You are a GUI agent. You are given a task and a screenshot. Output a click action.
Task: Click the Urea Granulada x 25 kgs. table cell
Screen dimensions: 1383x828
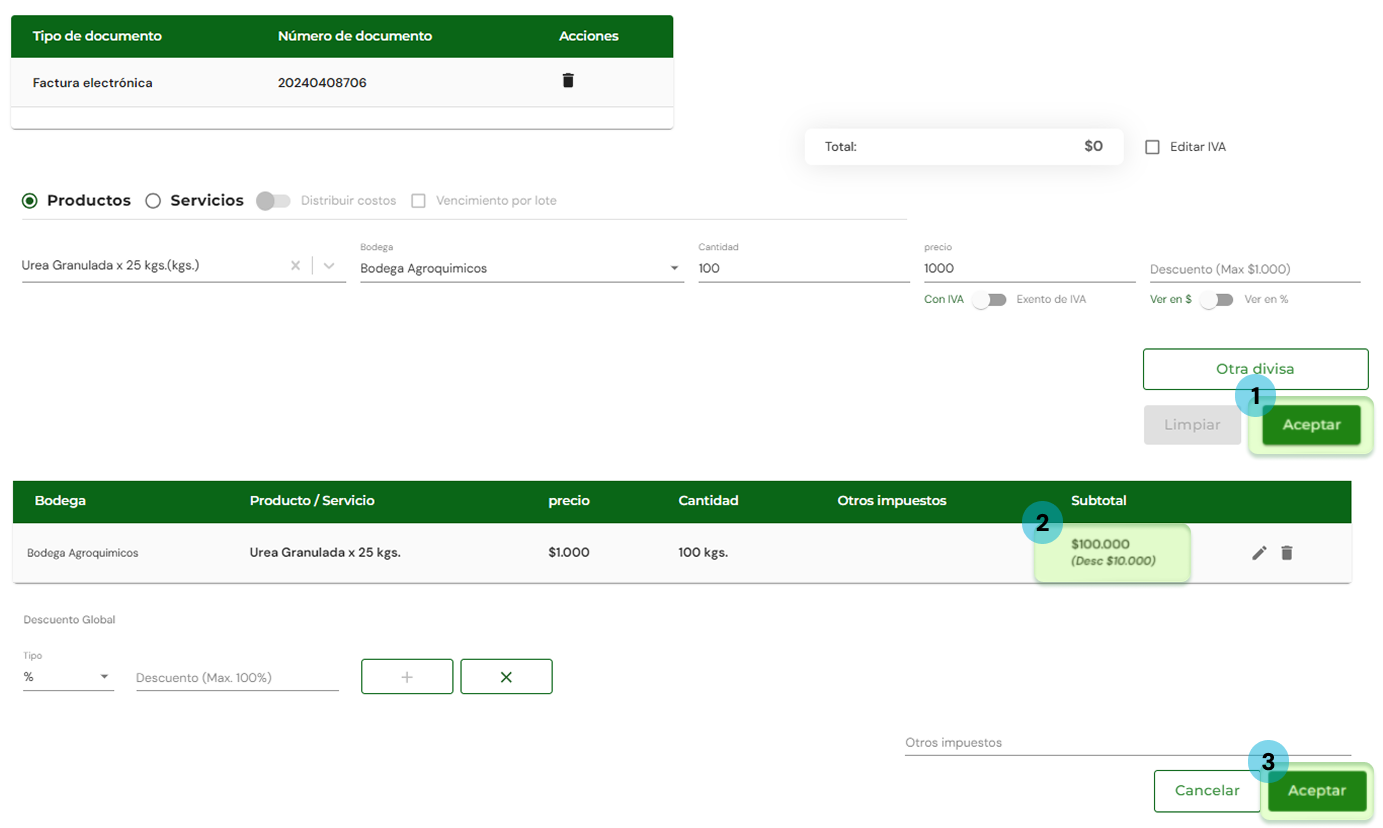(325, 552)
